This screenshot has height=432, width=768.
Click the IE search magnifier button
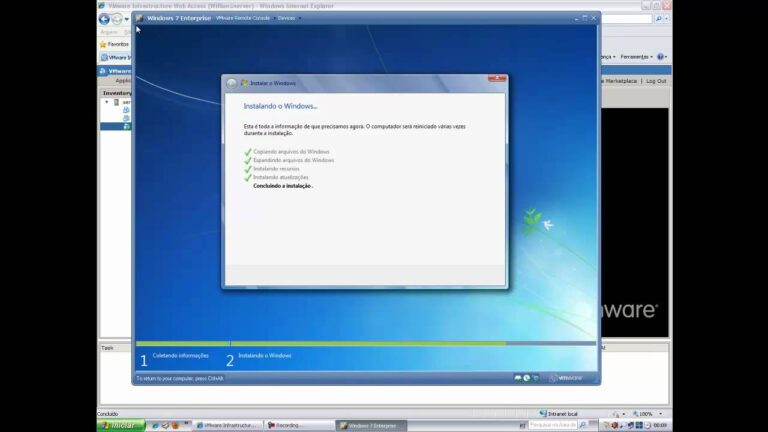coord(658,19)
